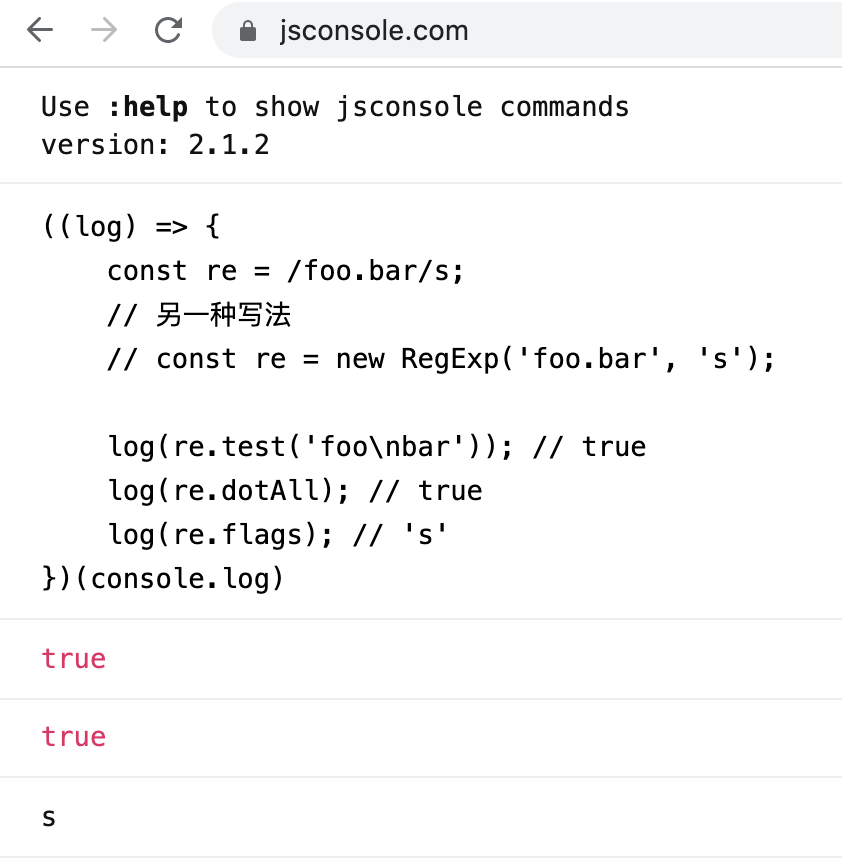Click the const re = /foo.bar/s; line
Screen dimensions: 842x858
(286, 271)
